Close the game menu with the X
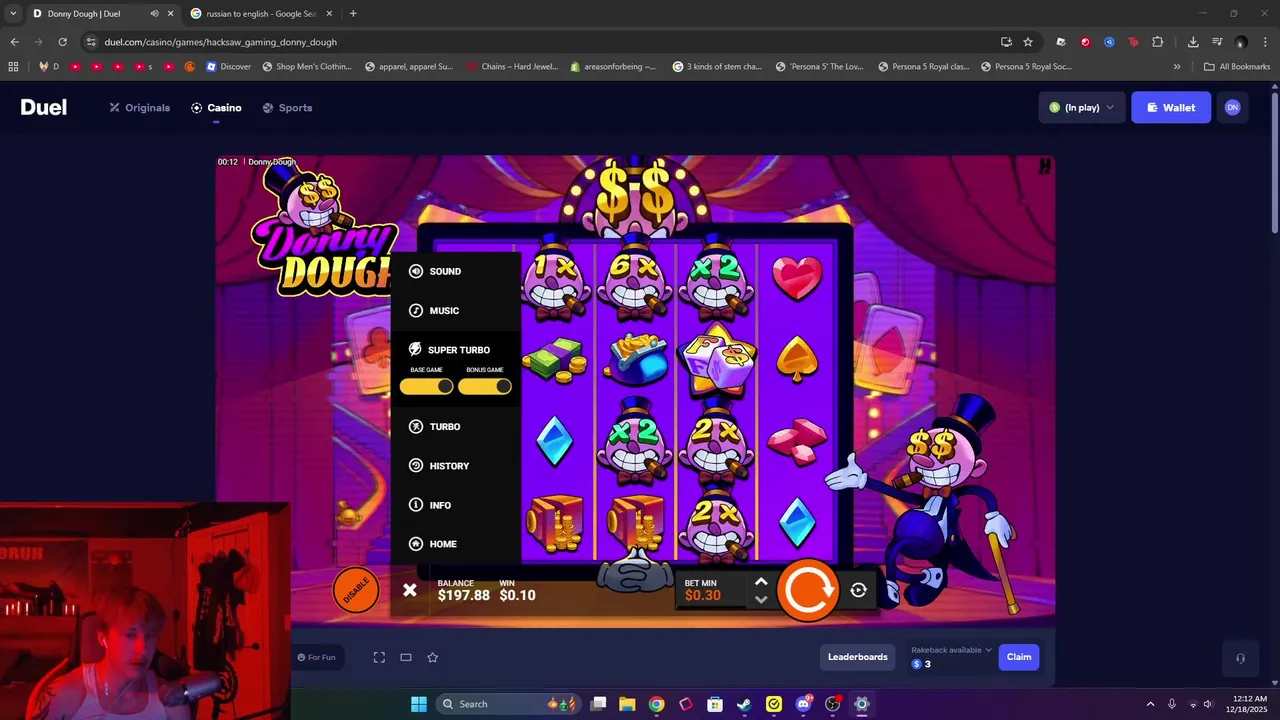 click(410, 590)
